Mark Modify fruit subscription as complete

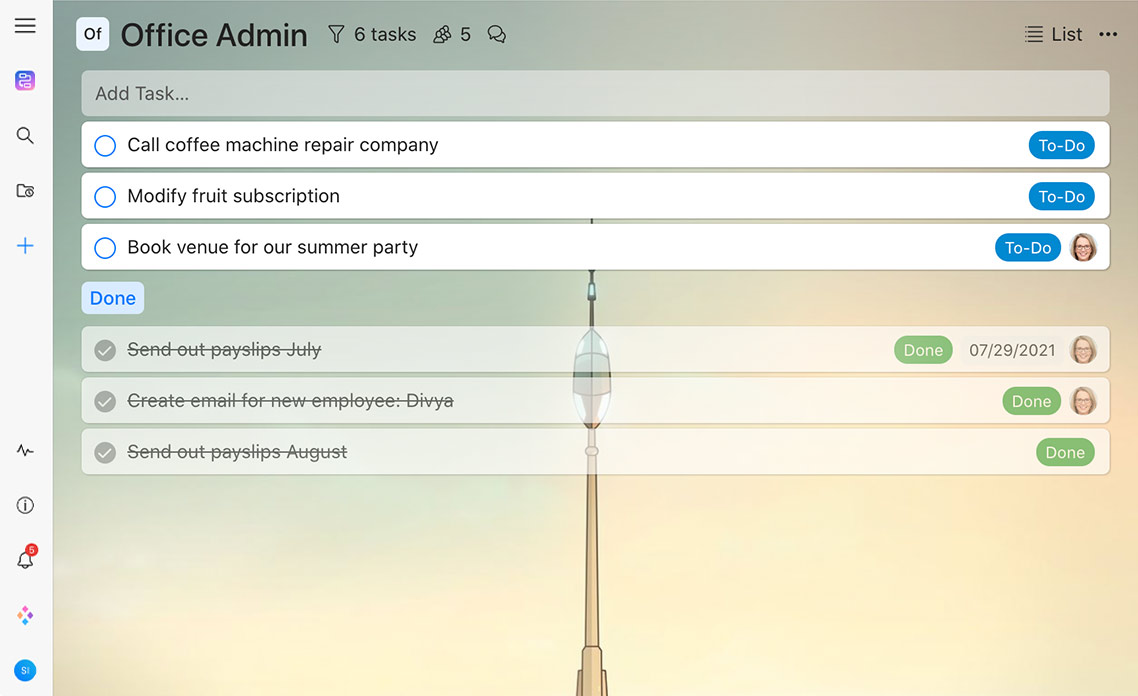(105, 197)
